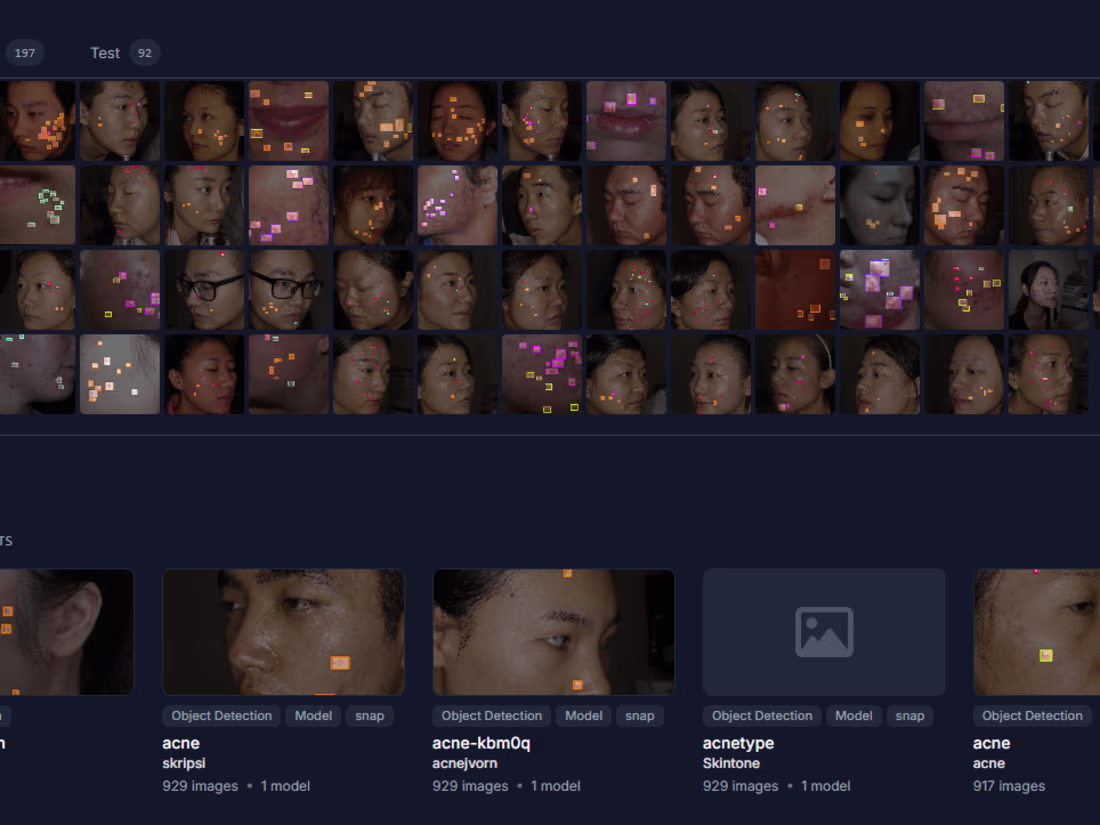This screenshot has height=825, width=1100.
Task: Click the Object Detection tag on acne-kbm0q card
Action: (490, 715)
